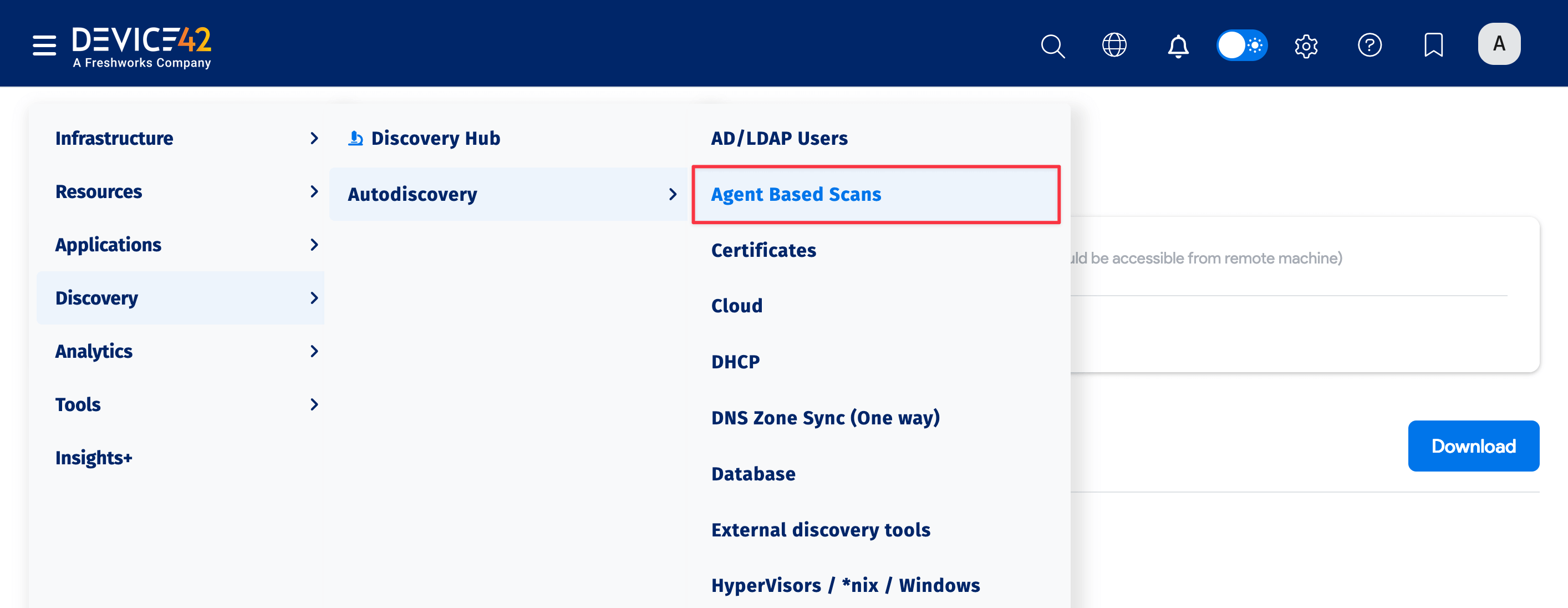The width and height of the screenshot is (1568, 608).
Task: Open the settings gear
Action: 1306,45
